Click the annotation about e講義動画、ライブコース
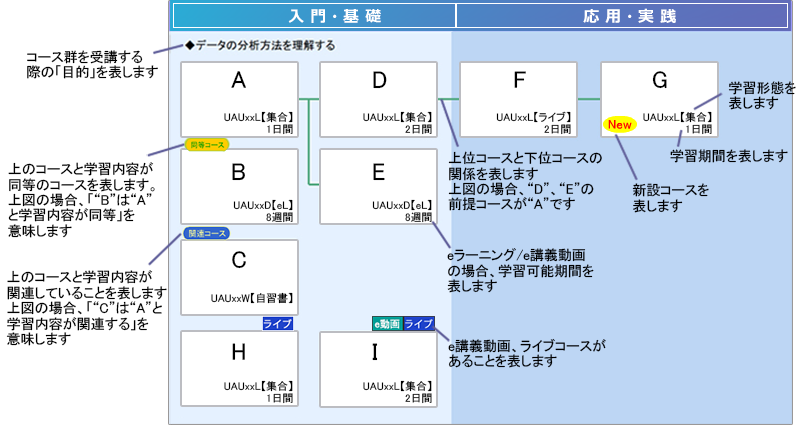 coord(527,354)
